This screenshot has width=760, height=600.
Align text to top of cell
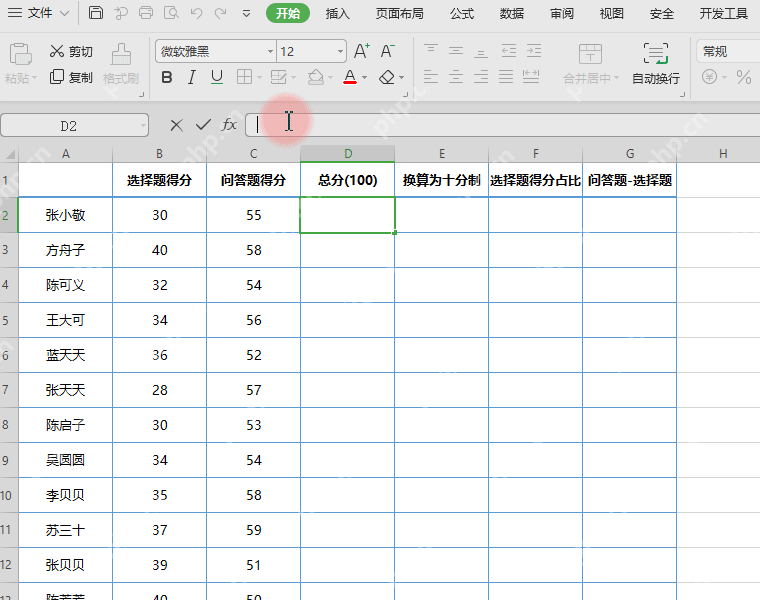pos(430,50)
